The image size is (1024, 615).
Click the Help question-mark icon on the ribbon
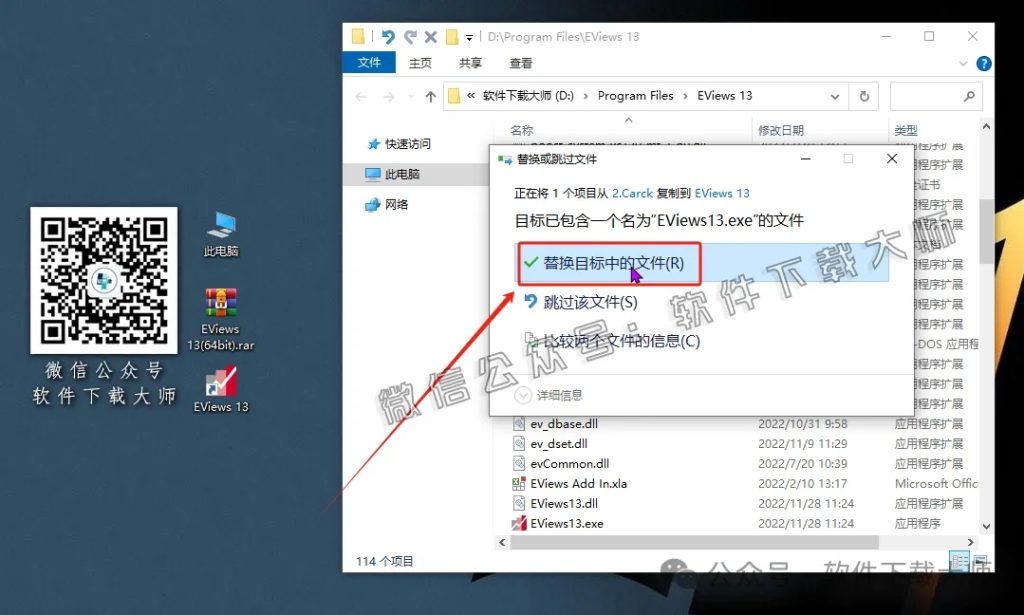click(984, 63)
